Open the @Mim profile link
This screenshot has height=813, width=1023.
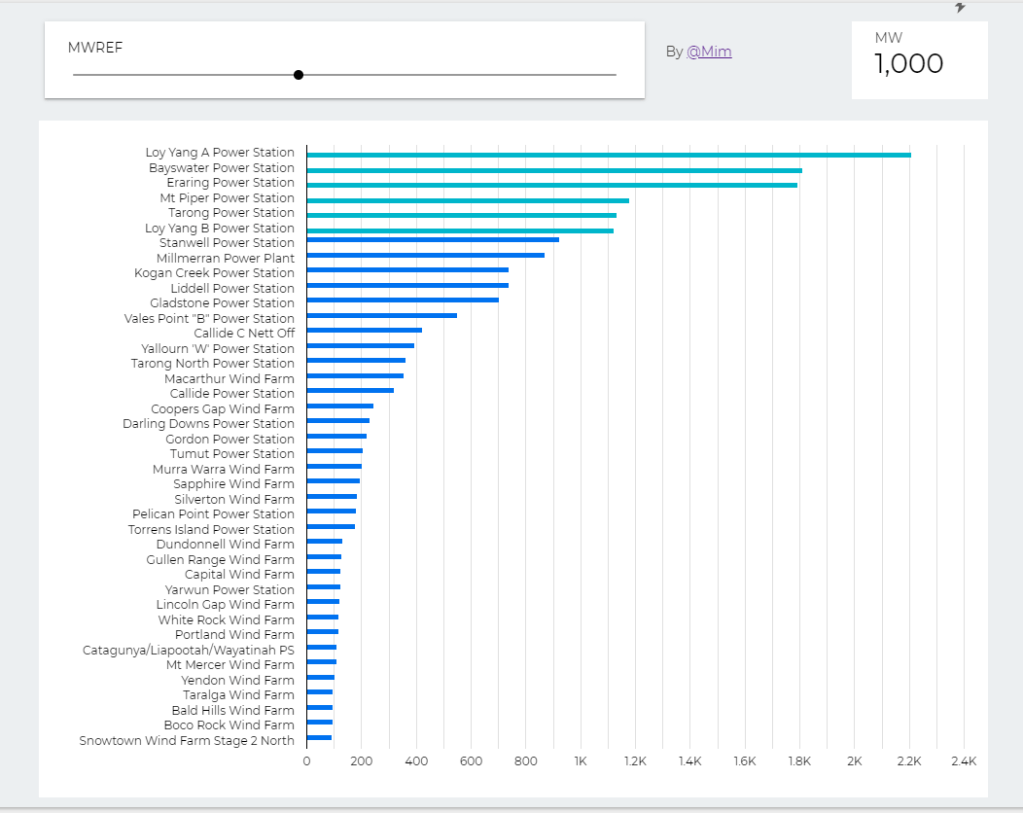(x=710, y=52)
